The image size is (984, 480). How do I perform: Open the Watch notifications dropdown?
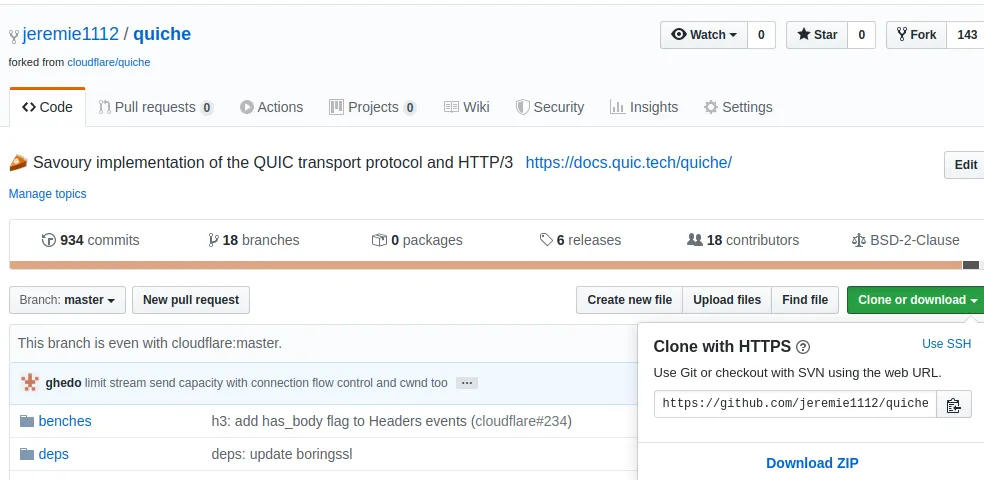coord(704,35)
